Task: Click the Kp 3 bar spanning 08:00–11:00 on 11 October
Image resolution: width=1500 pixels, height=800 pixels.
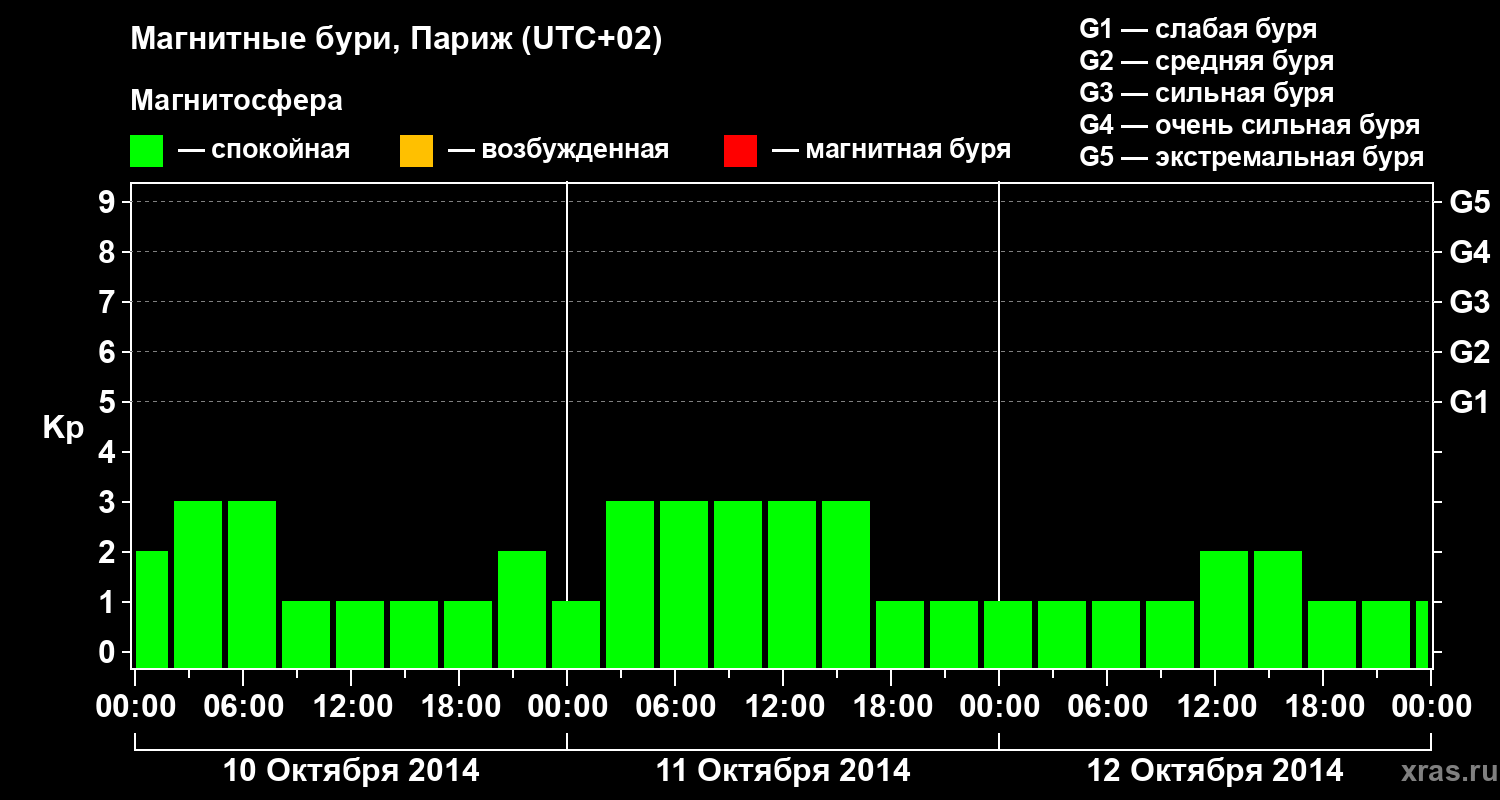Action: coord(738,584)
